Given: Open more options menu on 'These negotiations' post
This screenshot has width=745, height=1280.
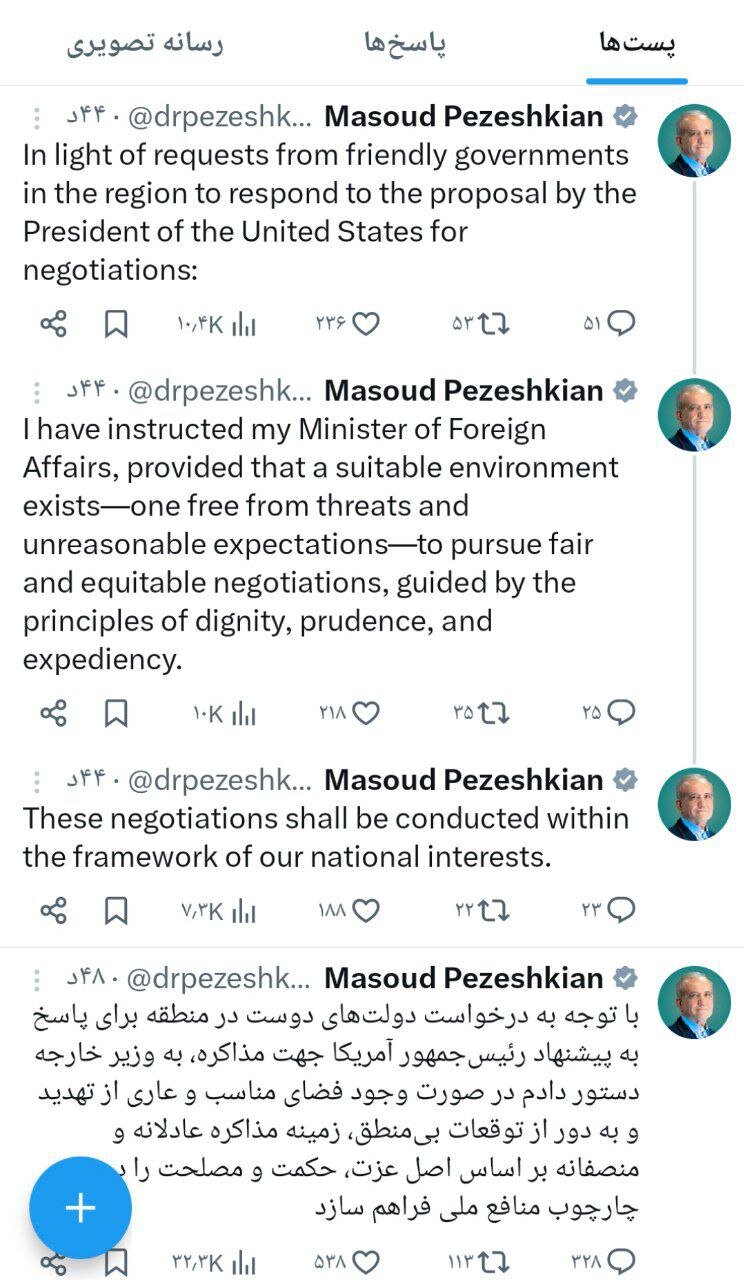Looking at the screenshot, I should point(37,780).
